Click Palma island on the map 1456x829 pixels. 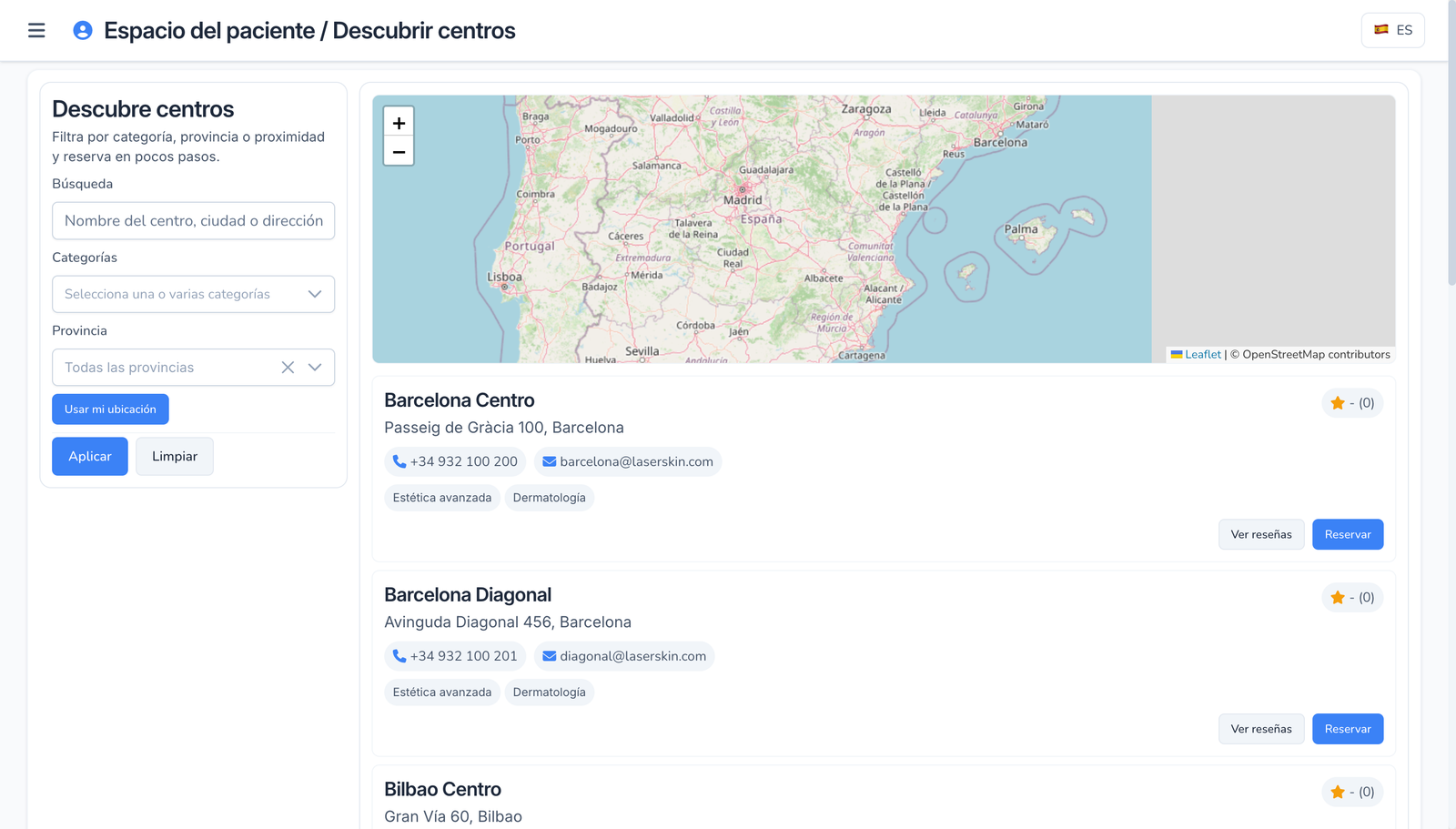click(x=1022, y=229)
